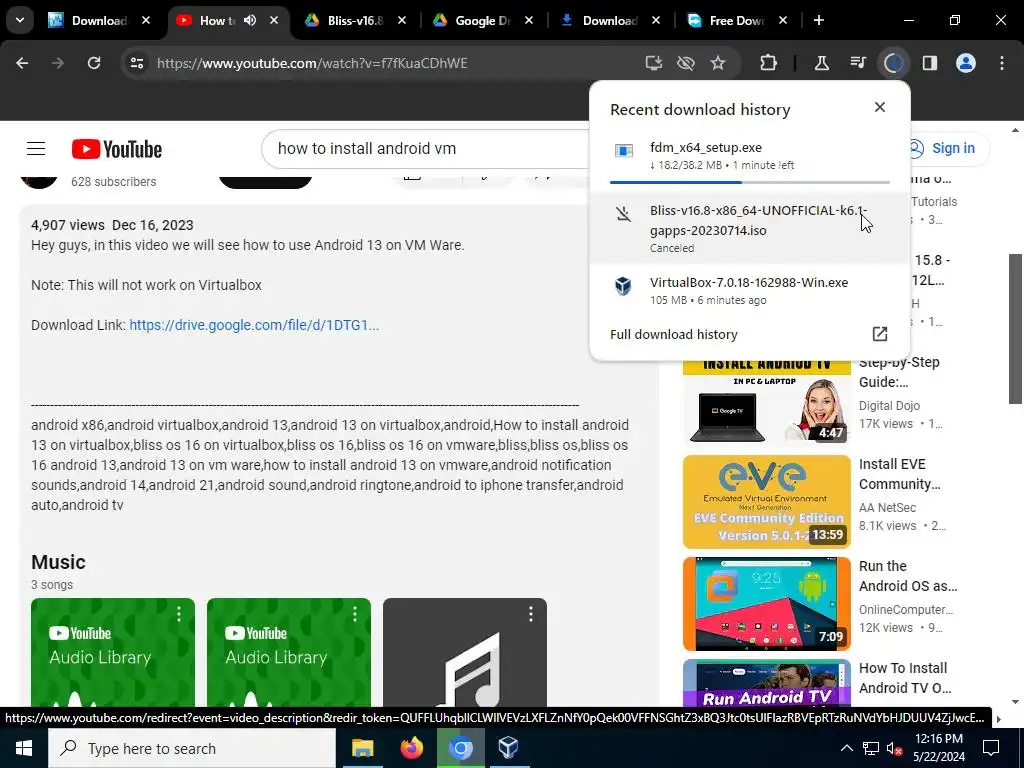Go back to the previous page

click(22, 63)
